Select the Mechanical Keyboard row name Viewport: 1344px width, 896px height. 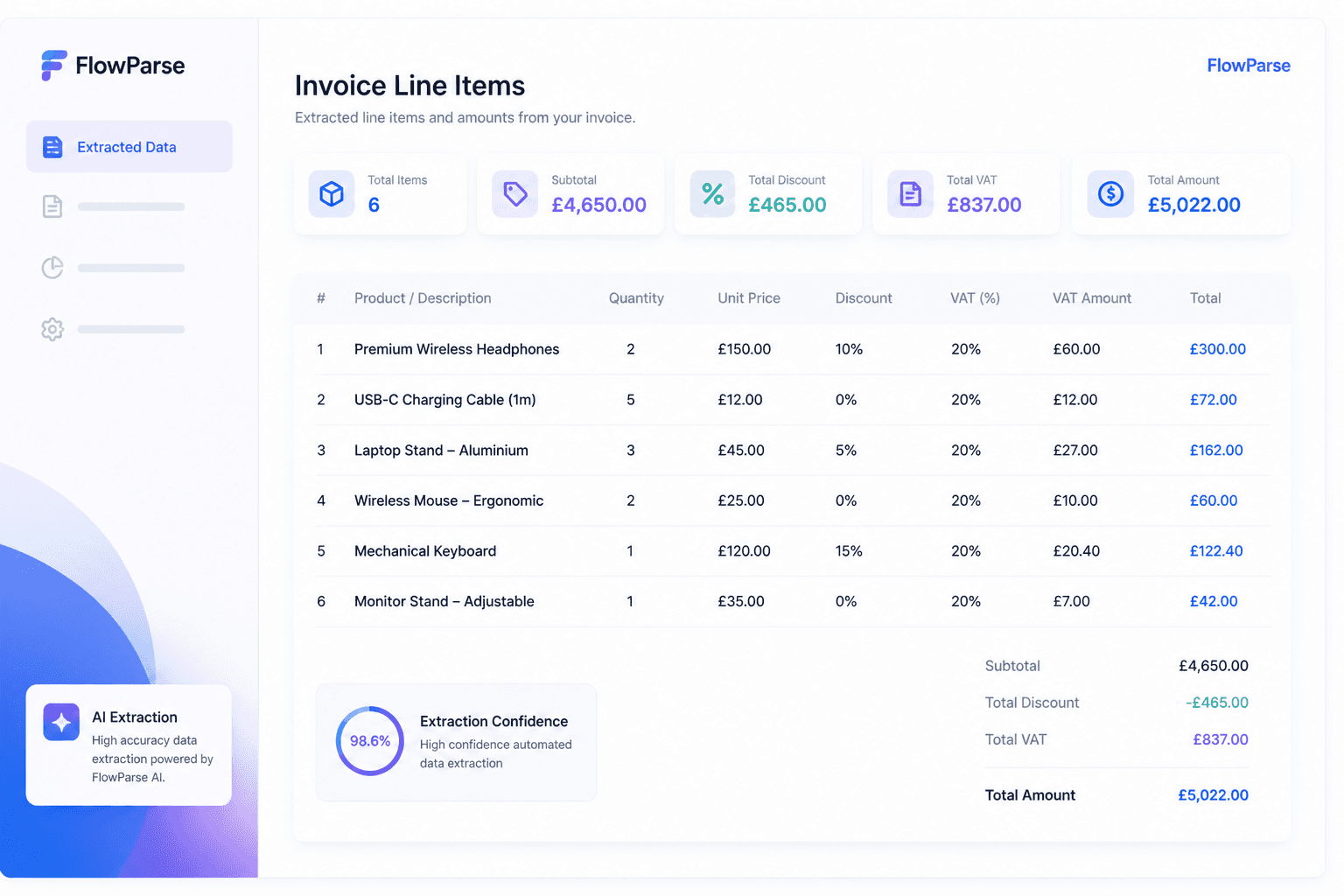tap(425, 551)
